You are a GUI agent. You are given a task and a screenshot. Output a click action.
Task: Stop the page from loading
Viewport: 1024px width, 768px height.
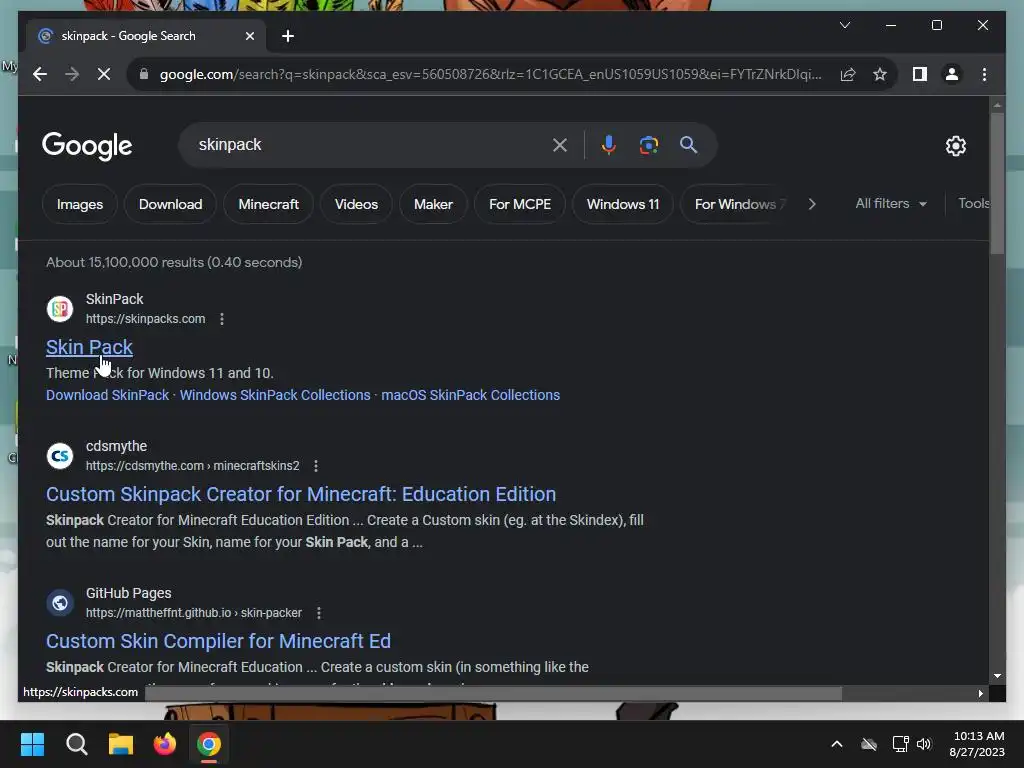104,74
